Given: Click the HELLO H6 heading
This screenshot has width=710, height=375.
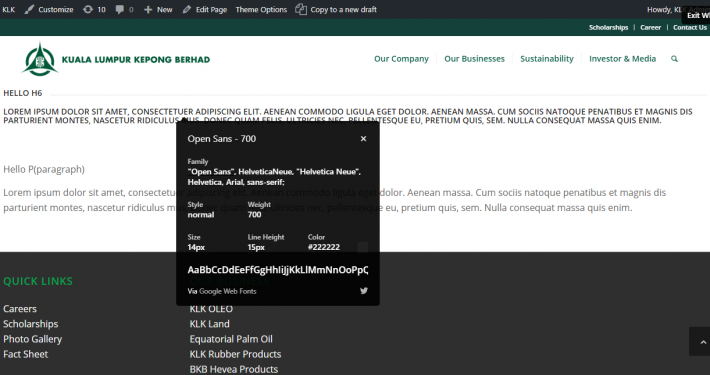Looking at the screenshot, I should (x=23, y=93).
